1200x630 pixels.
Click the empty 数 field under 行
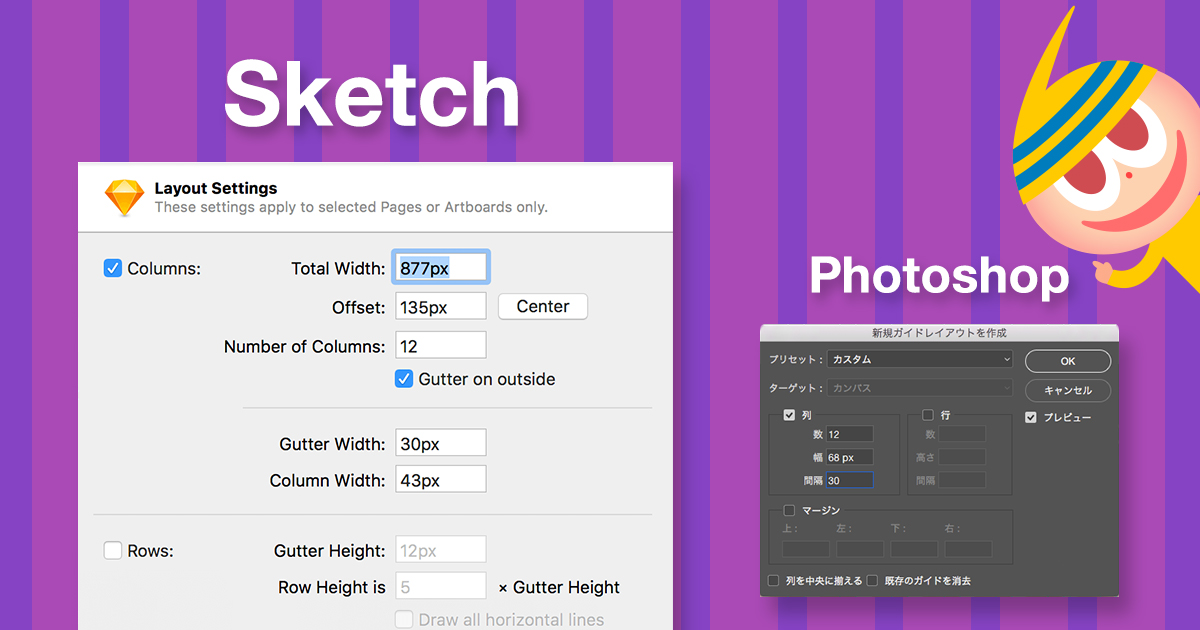coord(962,434)
